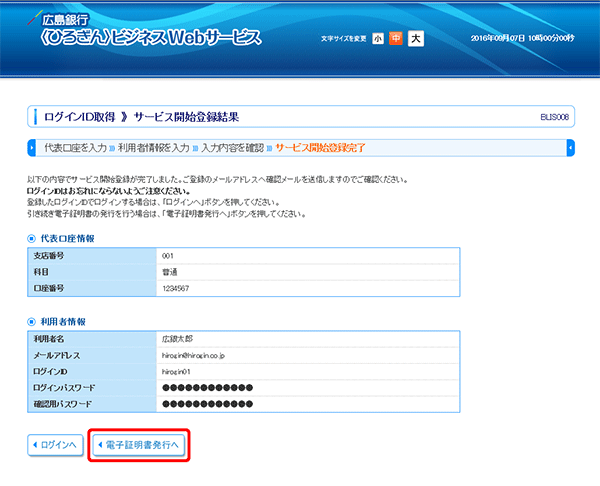Set font size to small (小)
The image size is (600, 486).
point(378,39)
